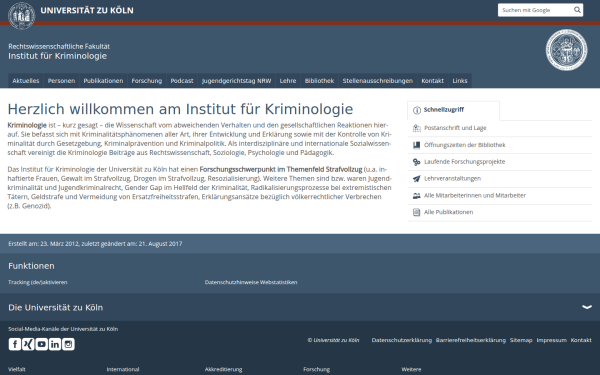
Task: Click the library book icon
Action: [417, 145]
